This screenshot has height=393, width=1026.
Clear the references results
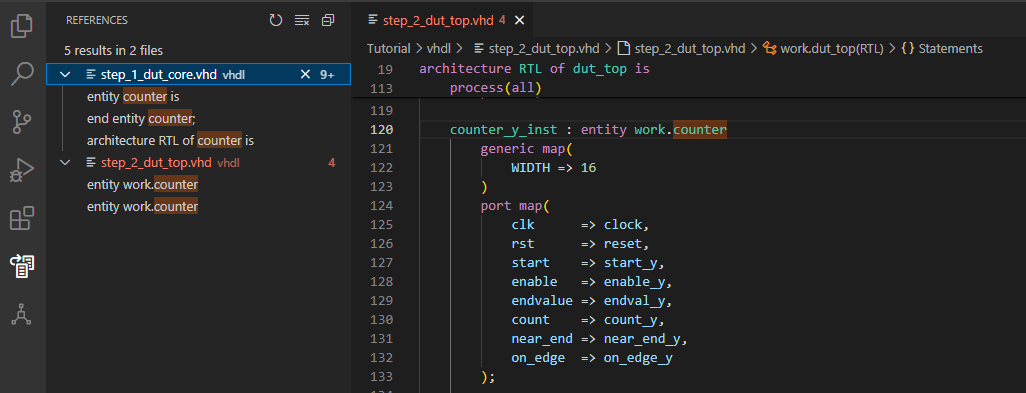pyautogui.click(x=302, y=20)
